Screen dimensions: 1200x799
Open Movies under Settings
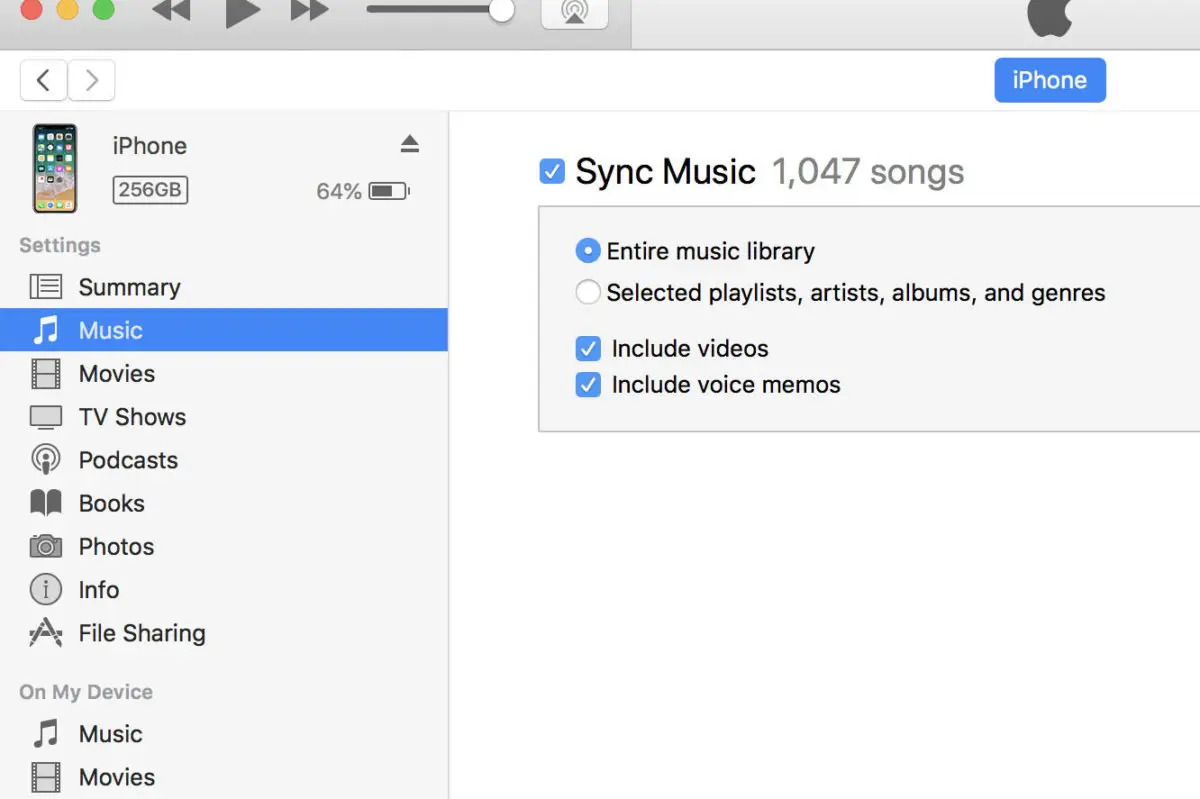pos(224,373)
